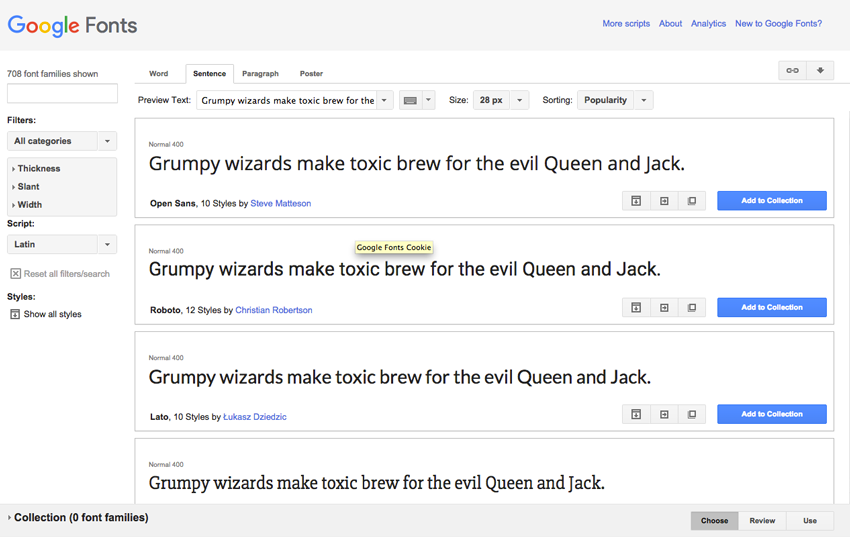
Task: Click the Quick-use arrow icon for Roboto
Action: [664, 308]
